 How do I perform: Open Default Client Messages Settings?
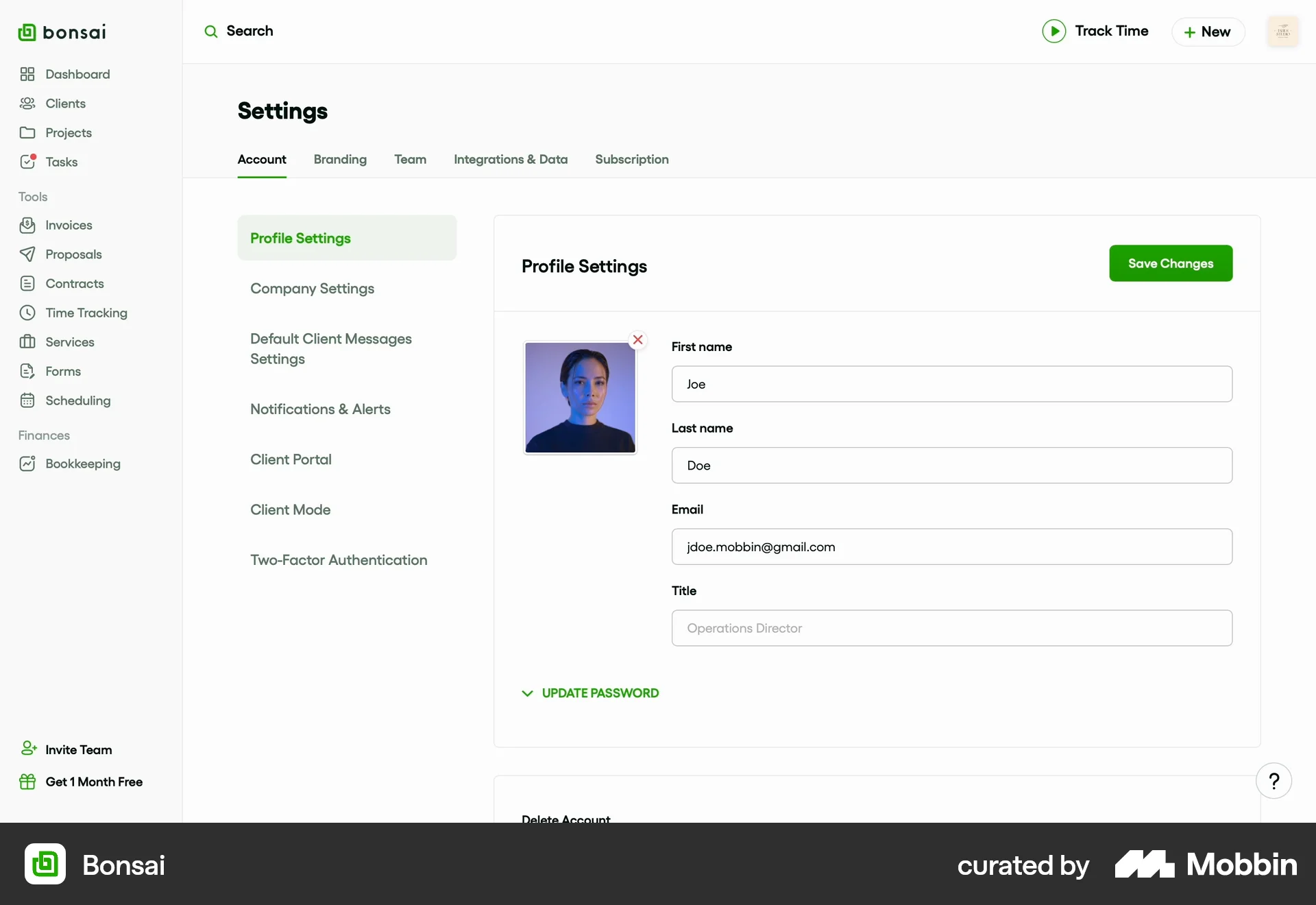coord(330,348)
